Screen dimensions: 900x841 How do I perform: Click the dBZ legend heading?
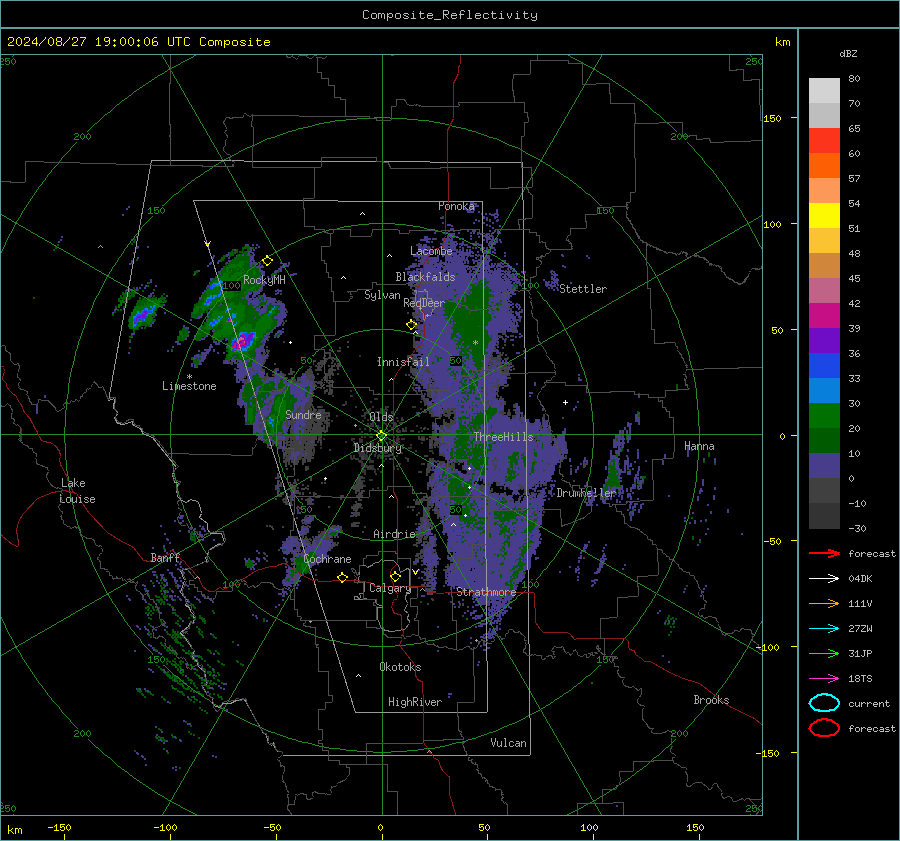click(848, 54)
